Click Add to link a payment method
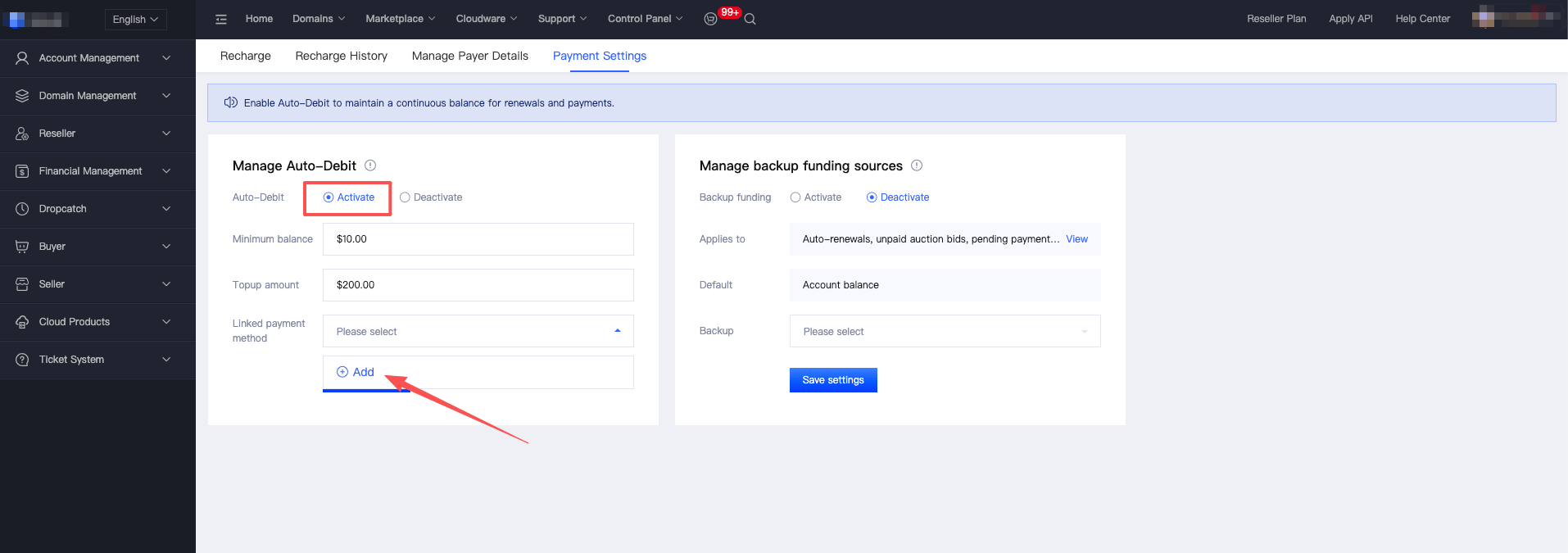Viewport: 1568px width, 553px height. click(356, 372)
